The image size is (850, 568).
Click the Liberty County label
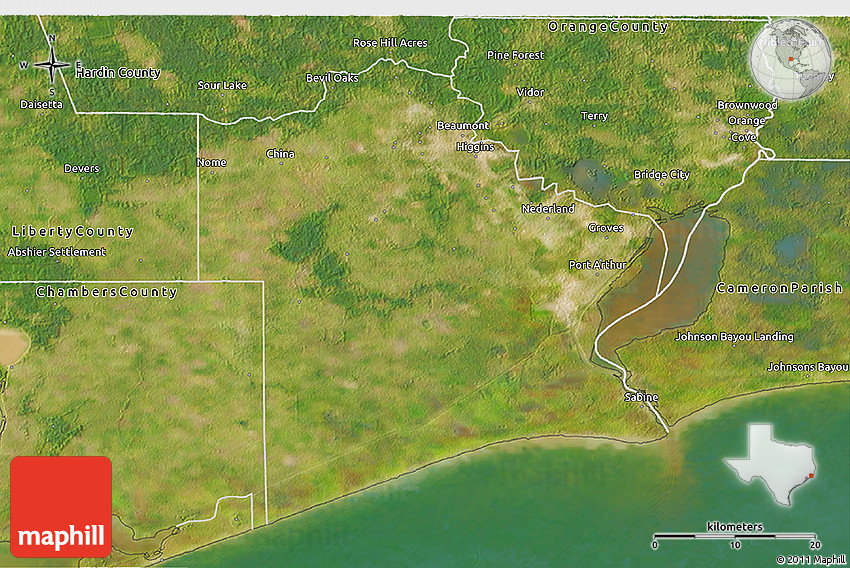[x=72, y=231]
